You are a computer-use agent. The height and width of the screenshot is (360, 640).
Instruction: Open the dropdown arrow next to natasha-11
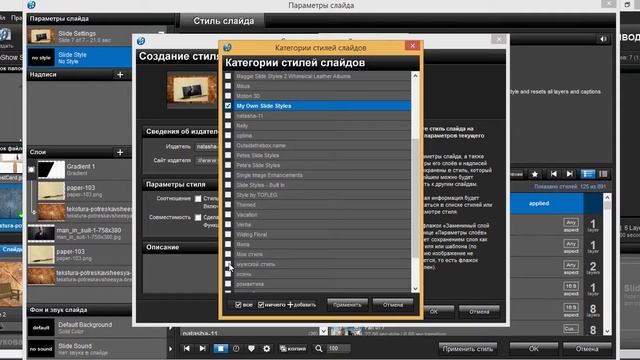click(324, 331)
